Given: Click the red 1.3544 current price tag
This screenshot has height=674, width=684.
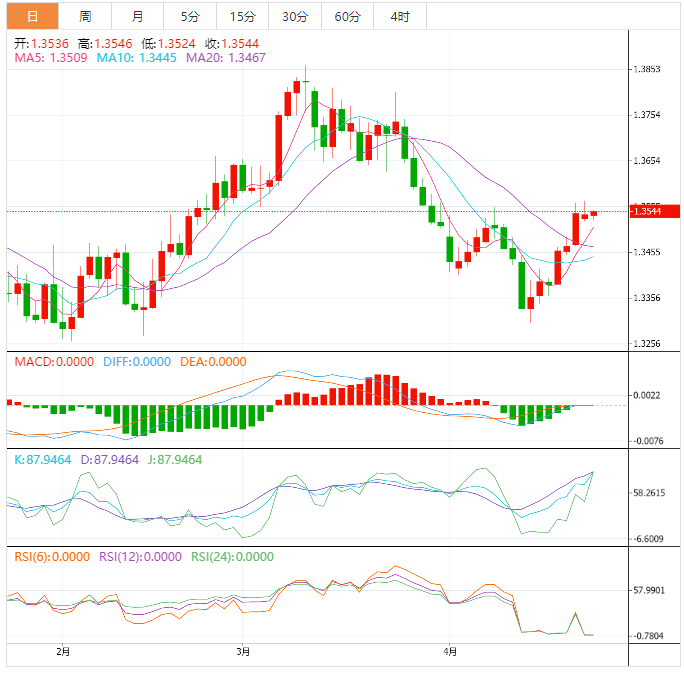Looking at the screenshot, I should coord(654,211).
